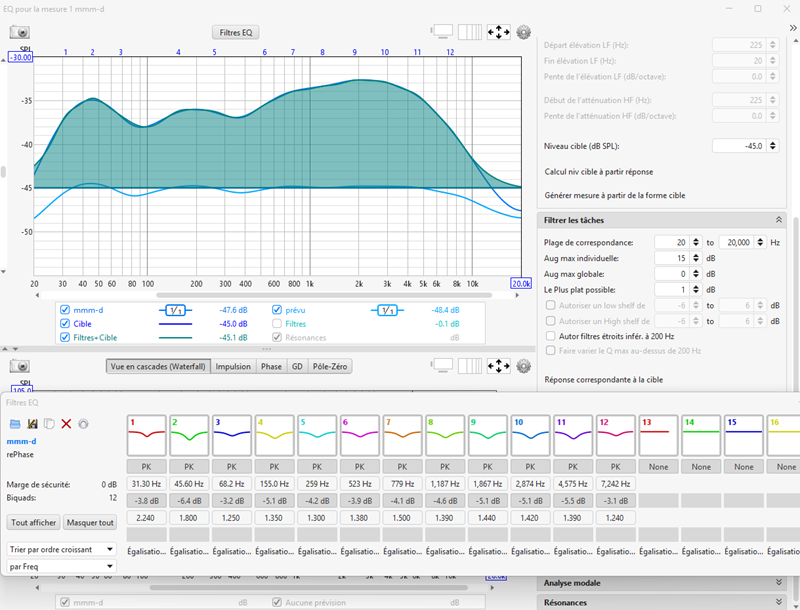Capture the waterfall graph with the camera icon
This screenshot has height=610, width=800.
20,366
